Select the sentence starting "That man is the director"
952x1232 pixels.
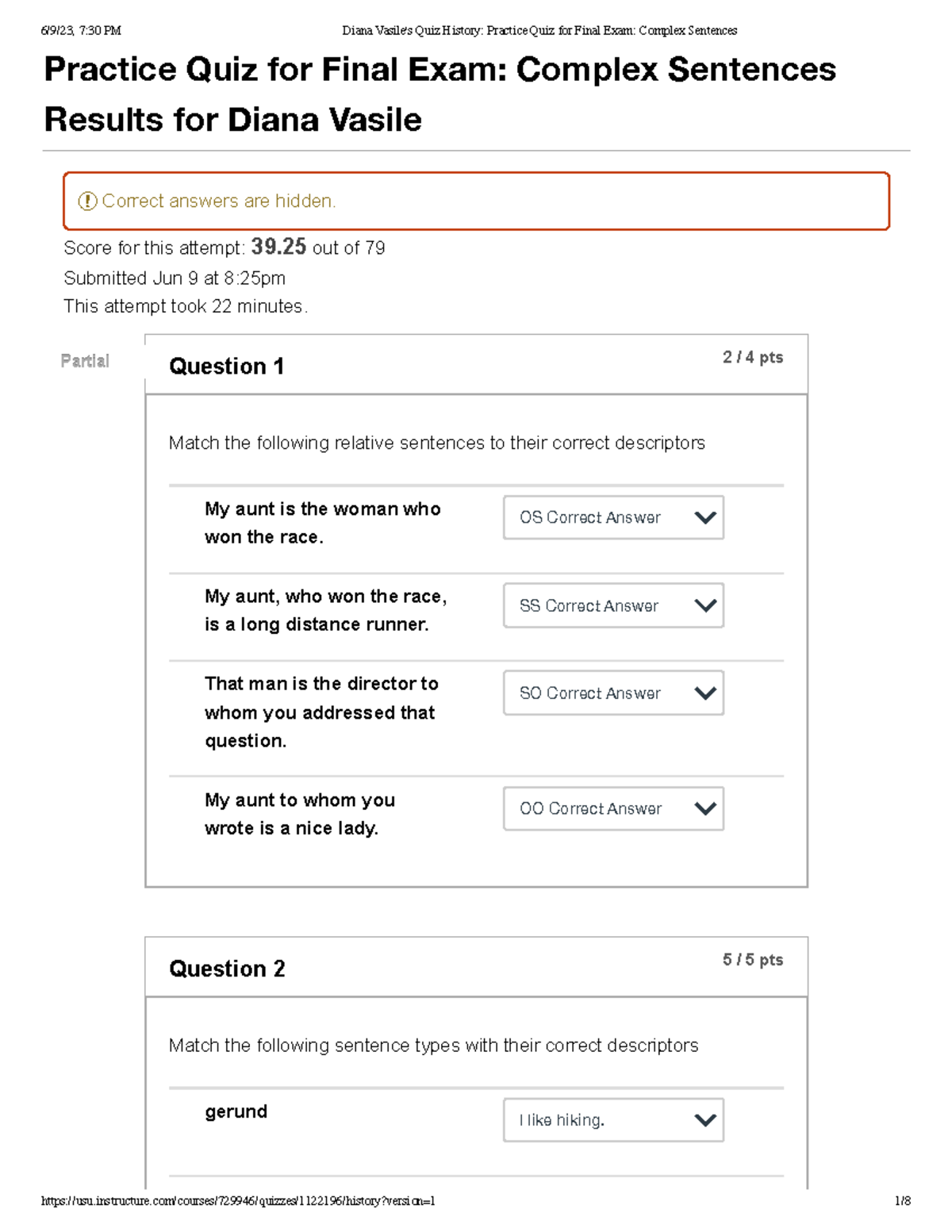point(321,712)
